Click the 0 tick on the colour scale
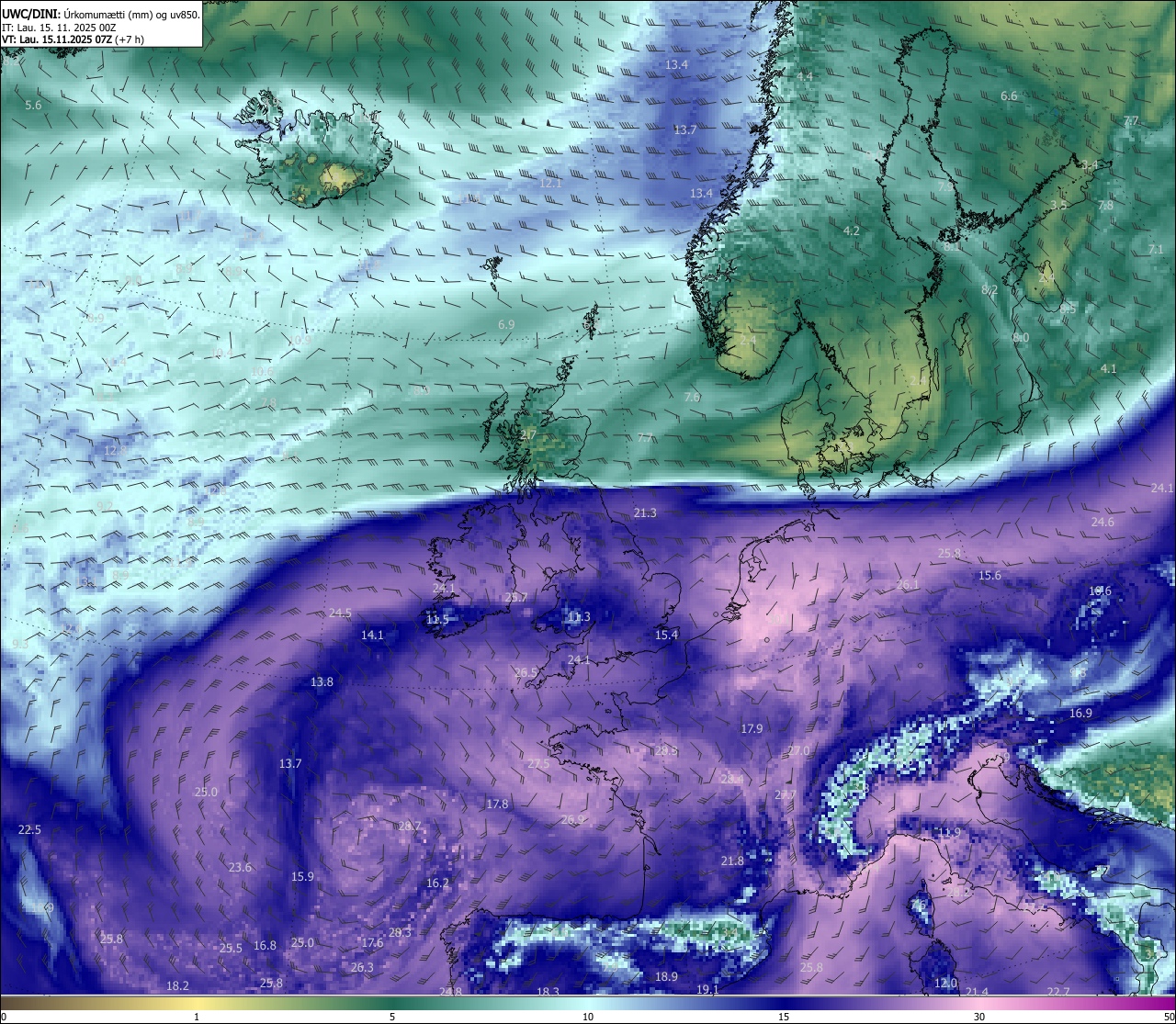This screenshot has width=1176, height=1024. 3,1017
